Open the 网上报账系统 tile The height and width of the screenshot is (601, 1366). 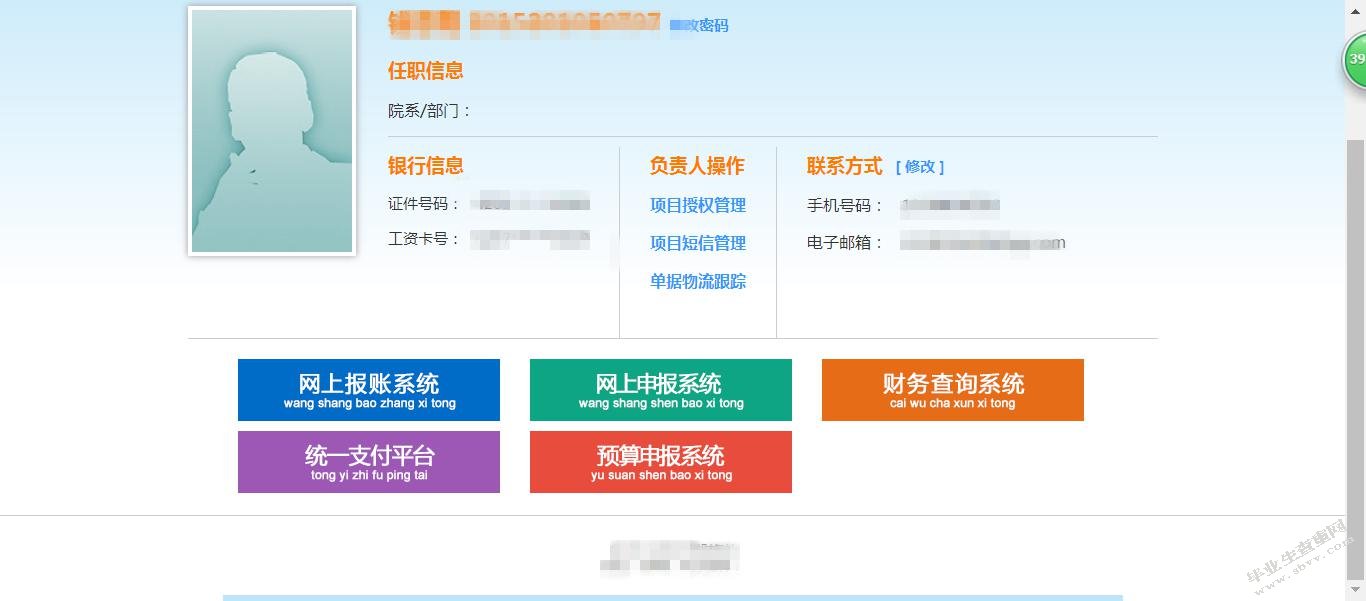point(369,390)
